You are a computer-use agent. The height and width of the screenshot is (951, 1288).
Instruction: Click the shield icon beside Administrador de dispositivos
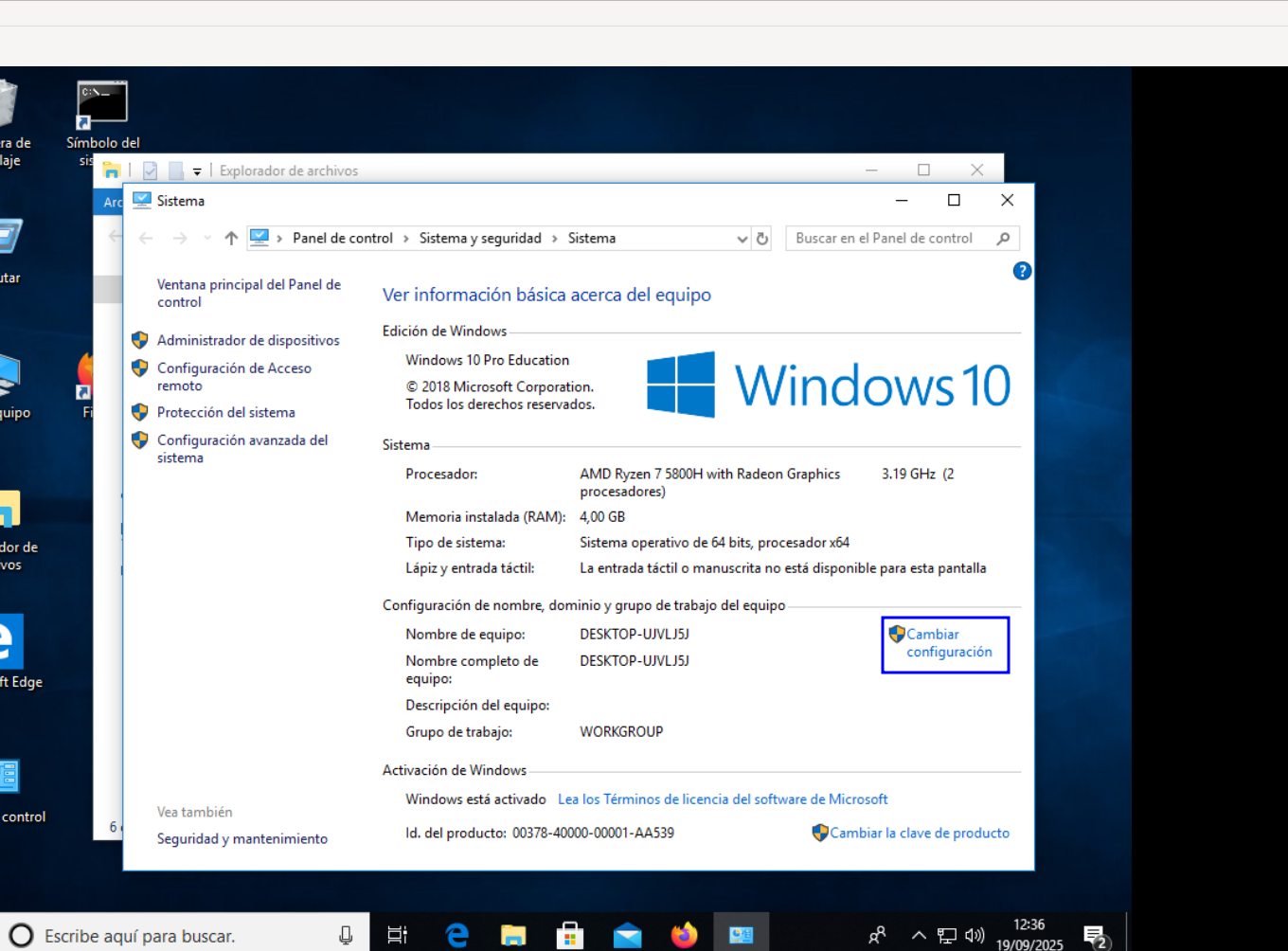coord(140,340)
